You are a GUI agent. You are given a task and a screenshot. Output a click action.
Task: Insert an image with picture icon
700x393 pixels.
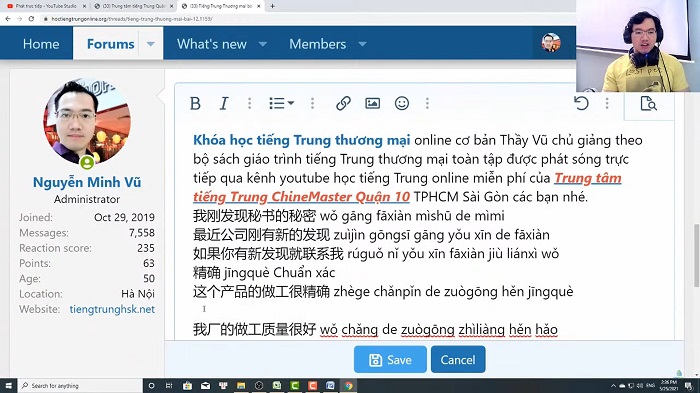[x=372, y=104]
